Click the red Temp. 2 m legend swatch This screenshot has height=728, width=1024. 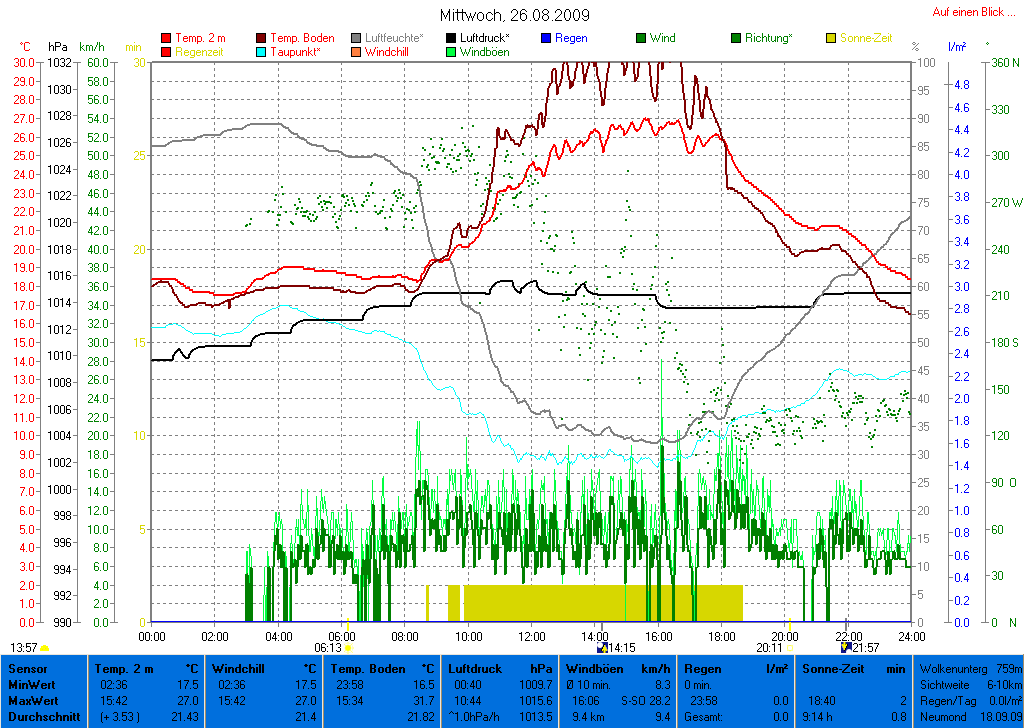point(166,38)
